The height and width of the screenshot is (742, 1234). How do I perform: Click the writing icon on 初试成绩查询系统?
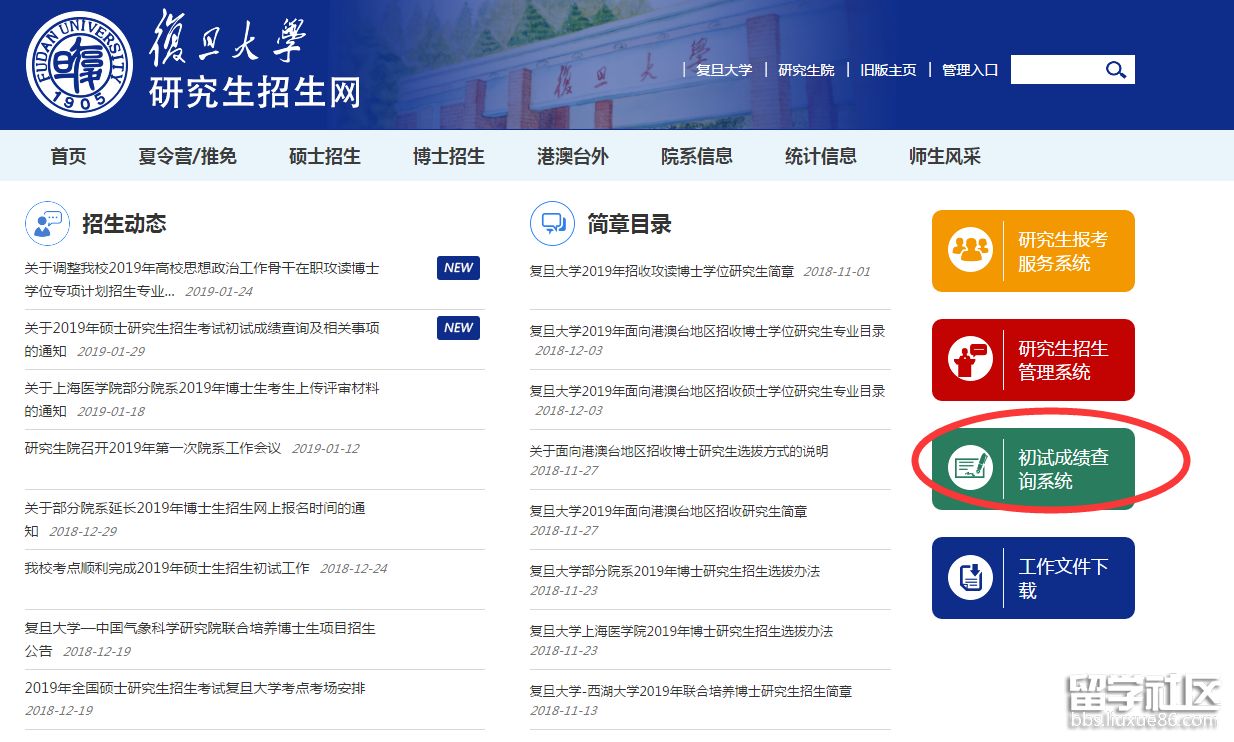point(969,469)
